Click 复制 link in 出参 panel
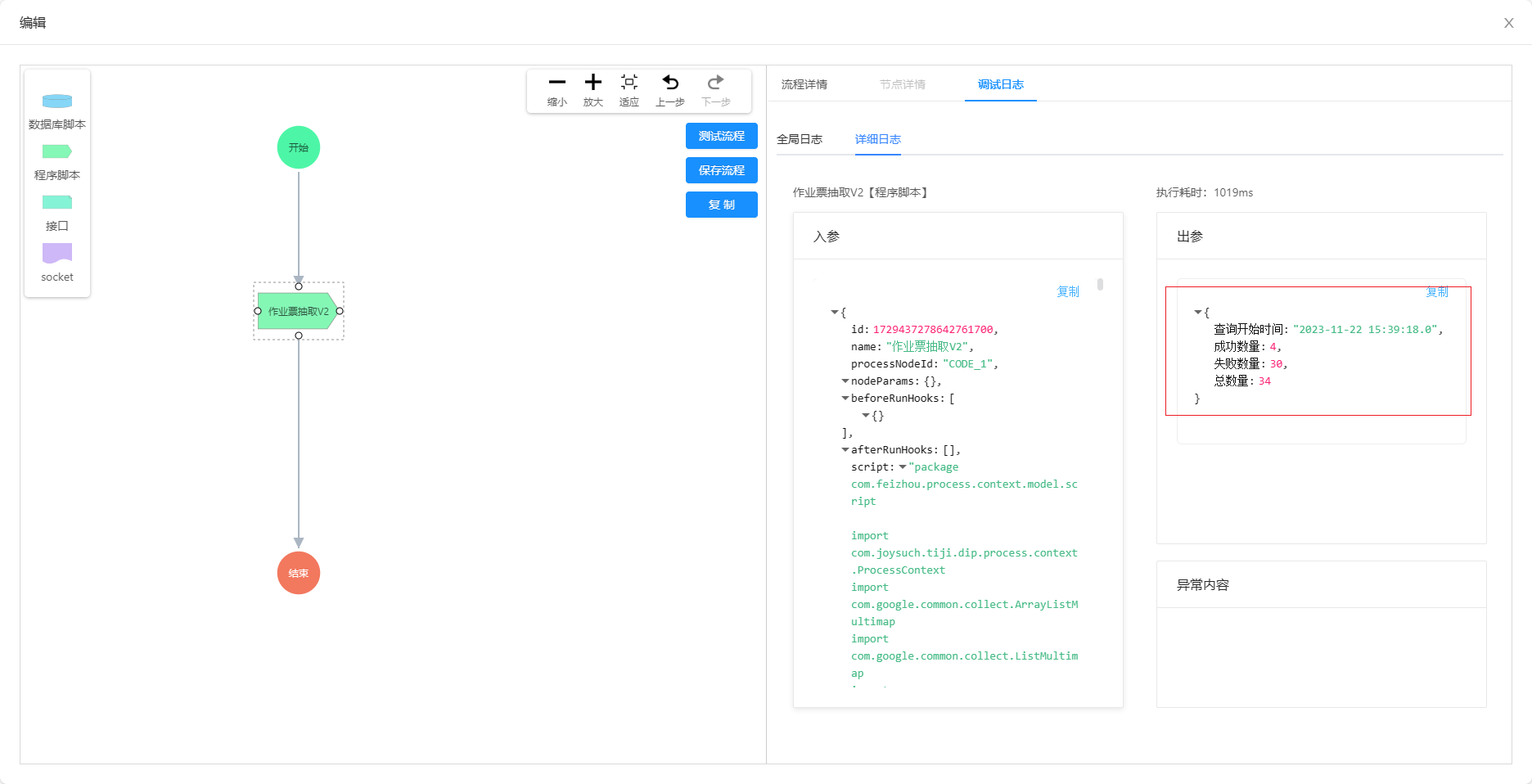This screenshot has width=1532, height=784. tap(1437, 292)
